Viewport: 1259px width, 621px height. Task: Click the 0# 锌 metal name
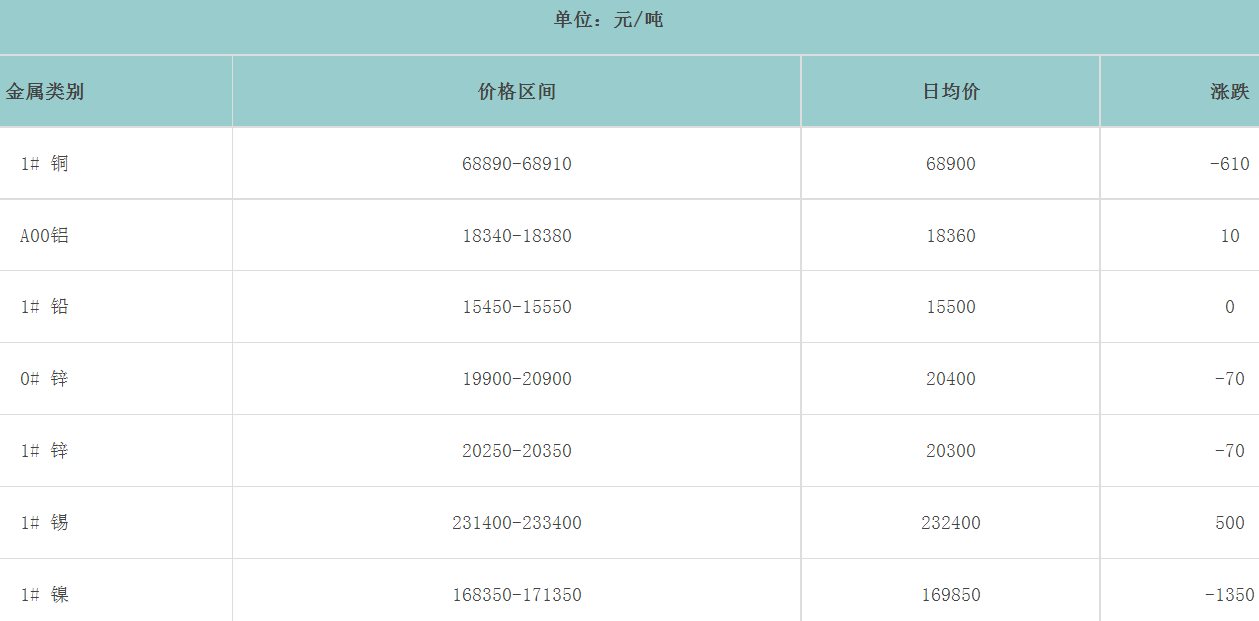pyautogui.click(x=45, y=379)
